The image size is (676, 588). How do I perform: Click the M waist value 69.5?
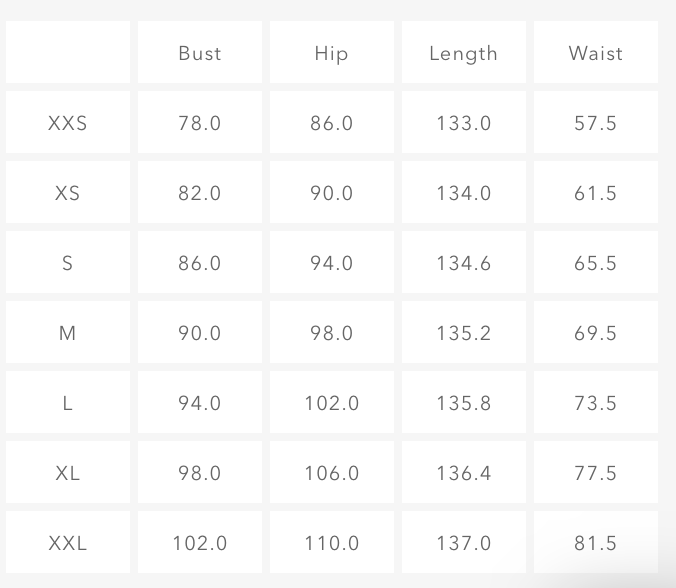coord(595,333)
